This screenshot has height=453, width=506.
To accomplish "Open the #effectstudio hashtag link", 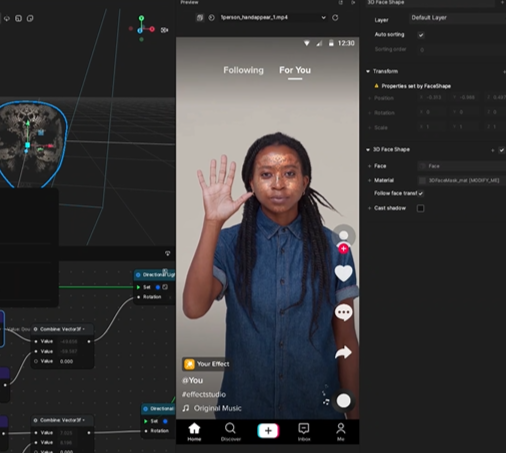I will coord(204,394).
